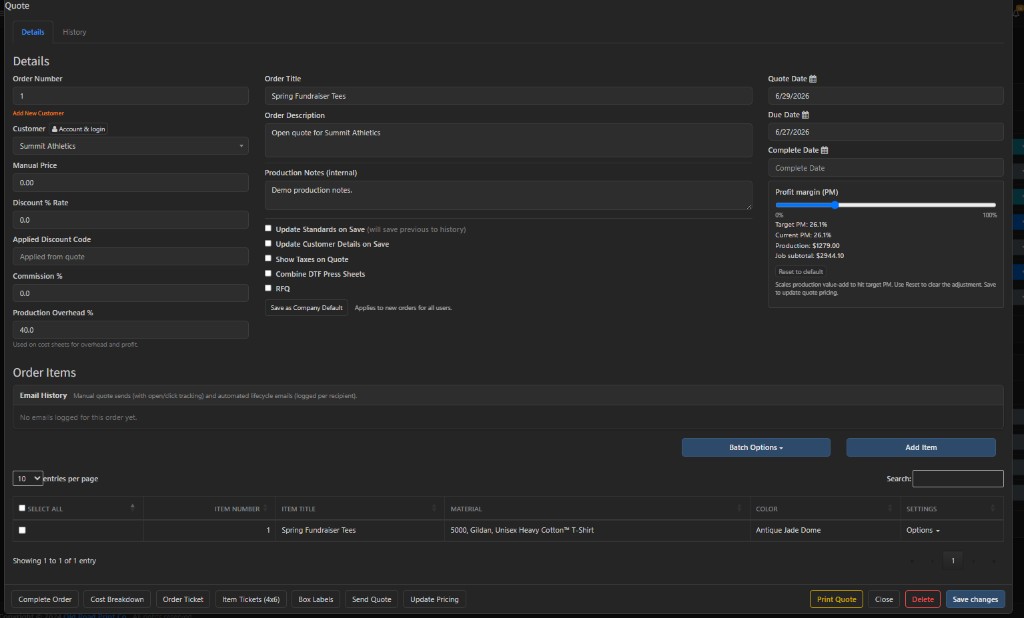Click the red Delete button

(x=923, y=599)
